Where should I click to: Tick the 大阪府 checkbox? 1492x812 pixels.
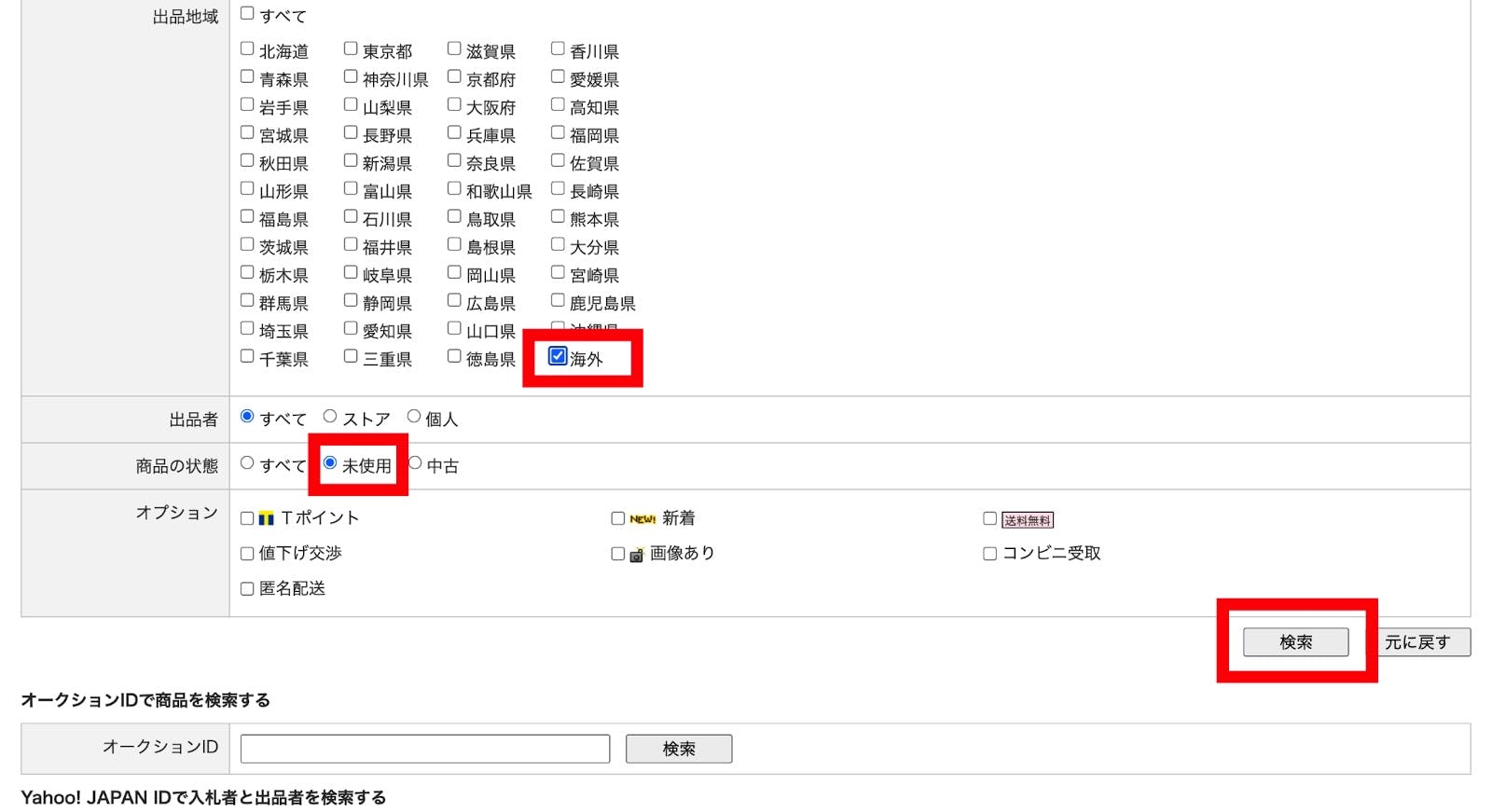[454, 104]
